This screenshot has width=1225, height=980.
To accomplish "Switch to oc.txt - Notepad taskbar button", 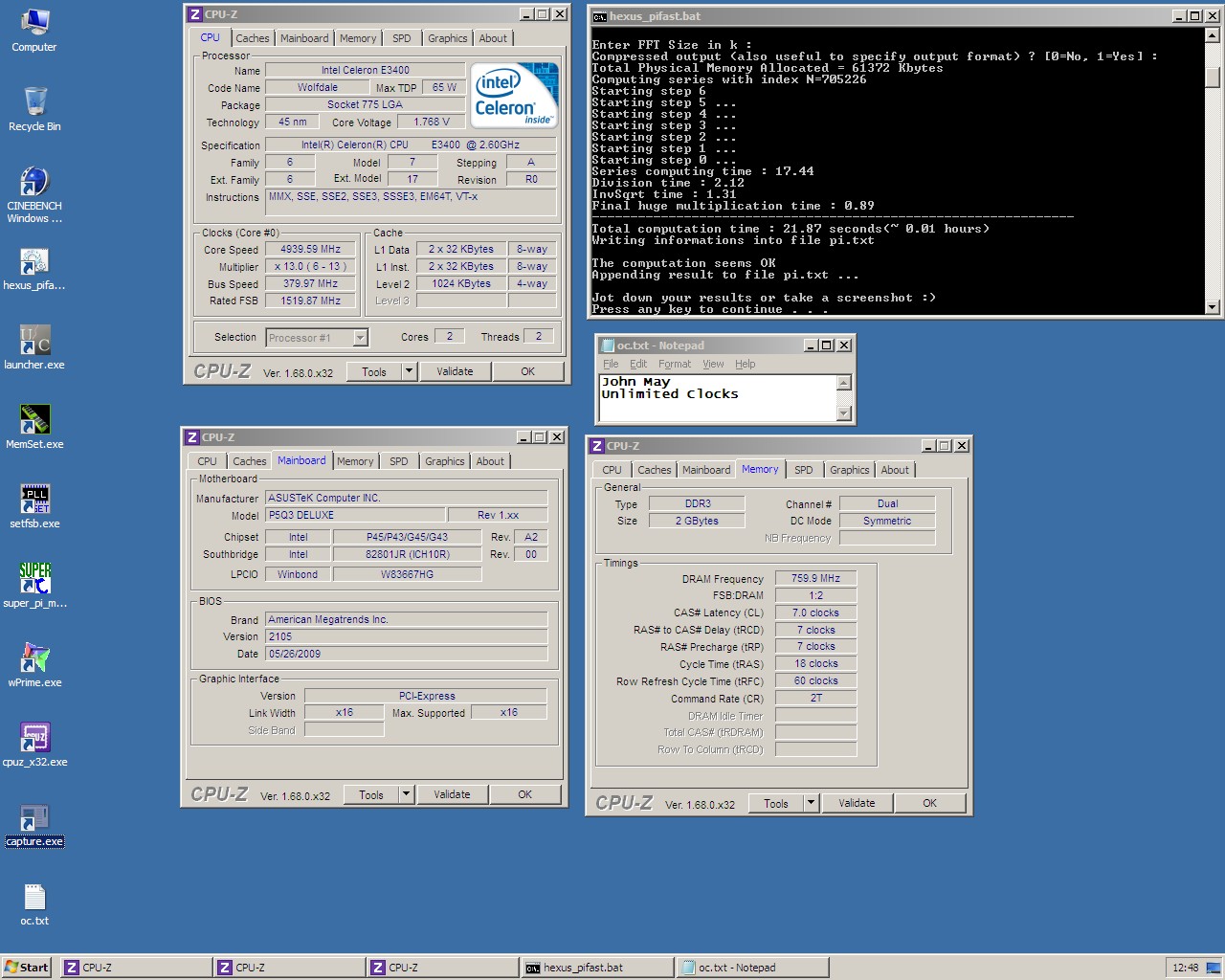I will coord(751,968).
